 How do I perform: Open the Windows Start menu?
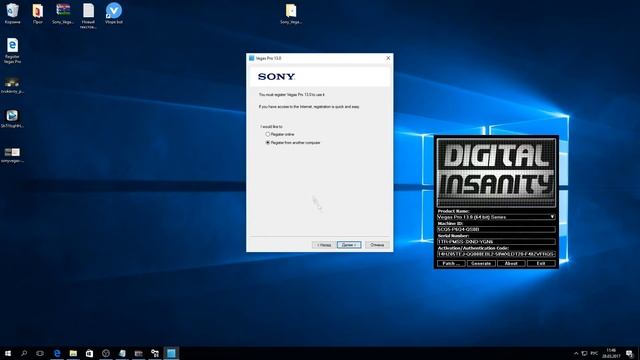point(8,353)
